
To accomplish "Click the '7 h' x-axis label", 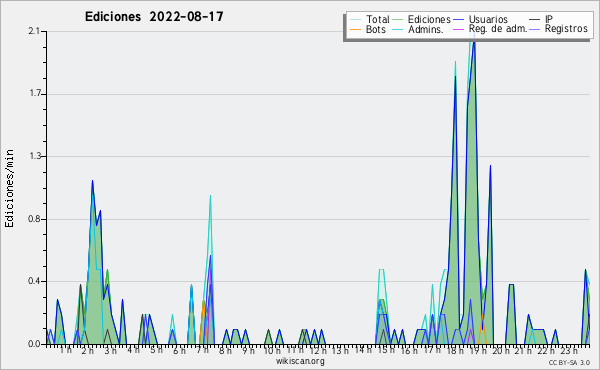I will (202, 350).
